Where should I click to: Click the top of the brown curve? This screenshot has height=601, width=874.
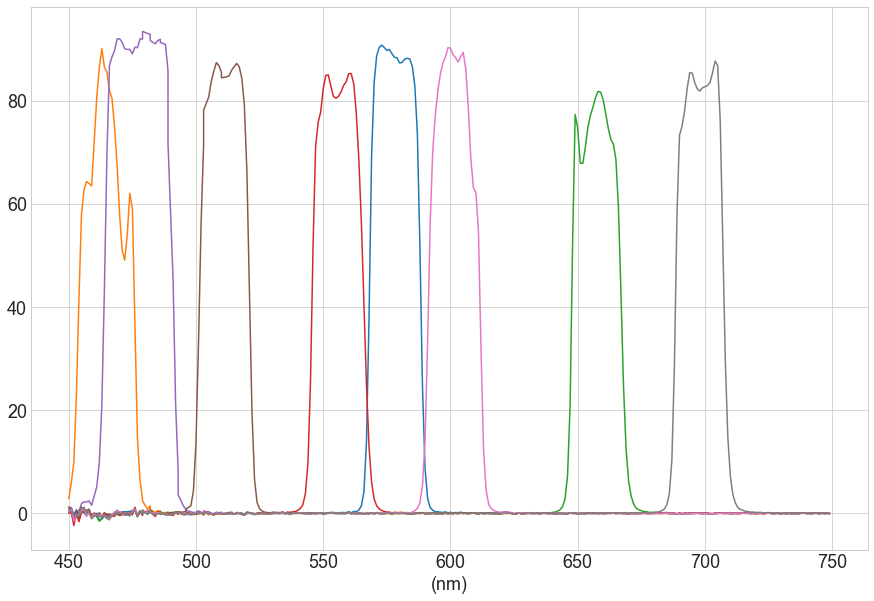[x=216, y=63]
